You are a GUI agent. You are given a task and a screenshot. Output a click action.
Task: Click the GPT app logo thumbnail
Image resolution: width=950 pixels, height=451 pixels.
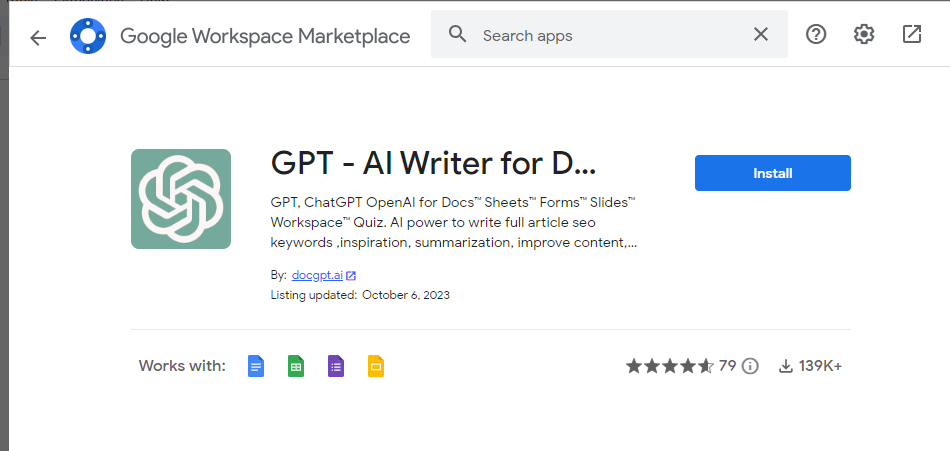(x=181, y=199)
